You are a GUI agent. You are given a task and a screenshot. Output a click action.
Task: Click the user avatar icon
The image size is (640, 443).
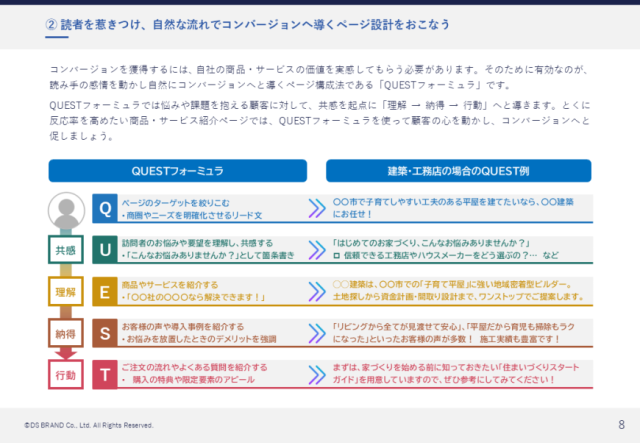click(x=66, y=211)
